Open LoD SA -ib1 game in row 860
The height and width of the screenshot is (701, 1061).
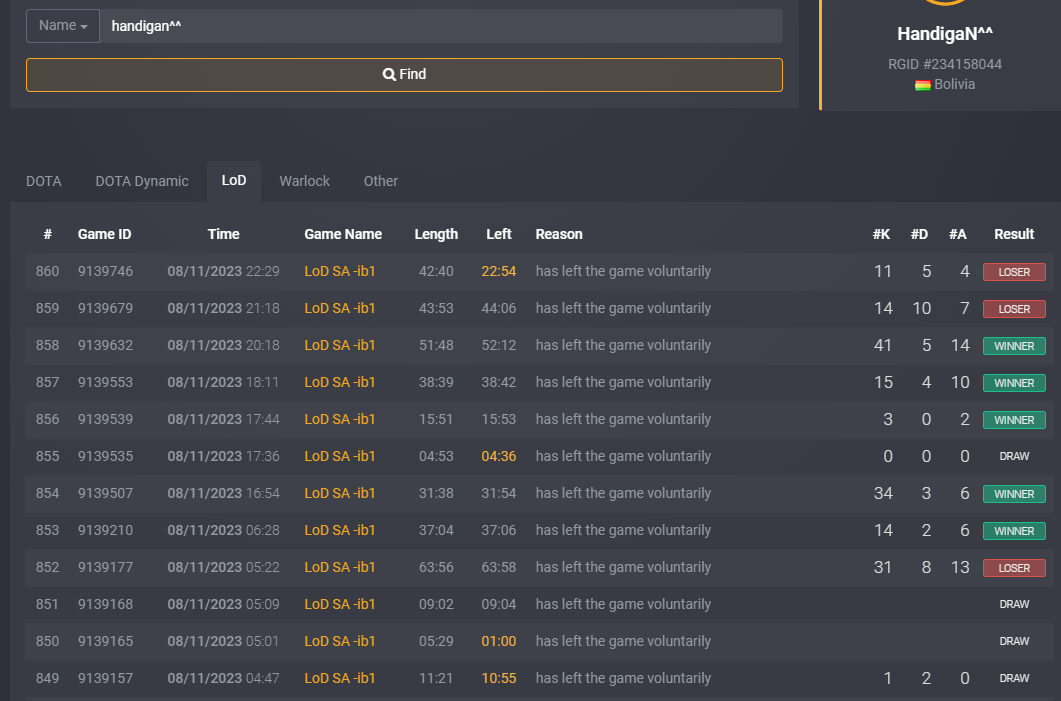click(340, 271)
